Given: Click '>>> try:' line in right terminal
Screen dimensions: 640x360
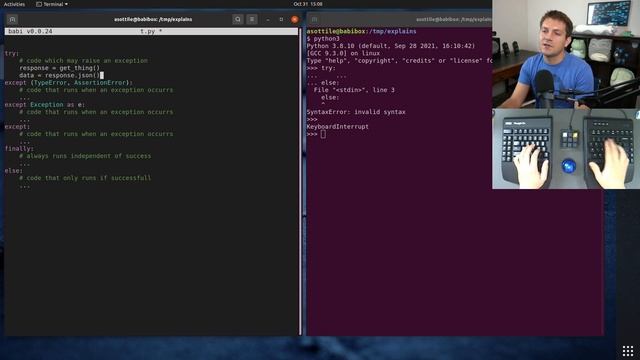Looking at the screenshot, I should (321, 68).
